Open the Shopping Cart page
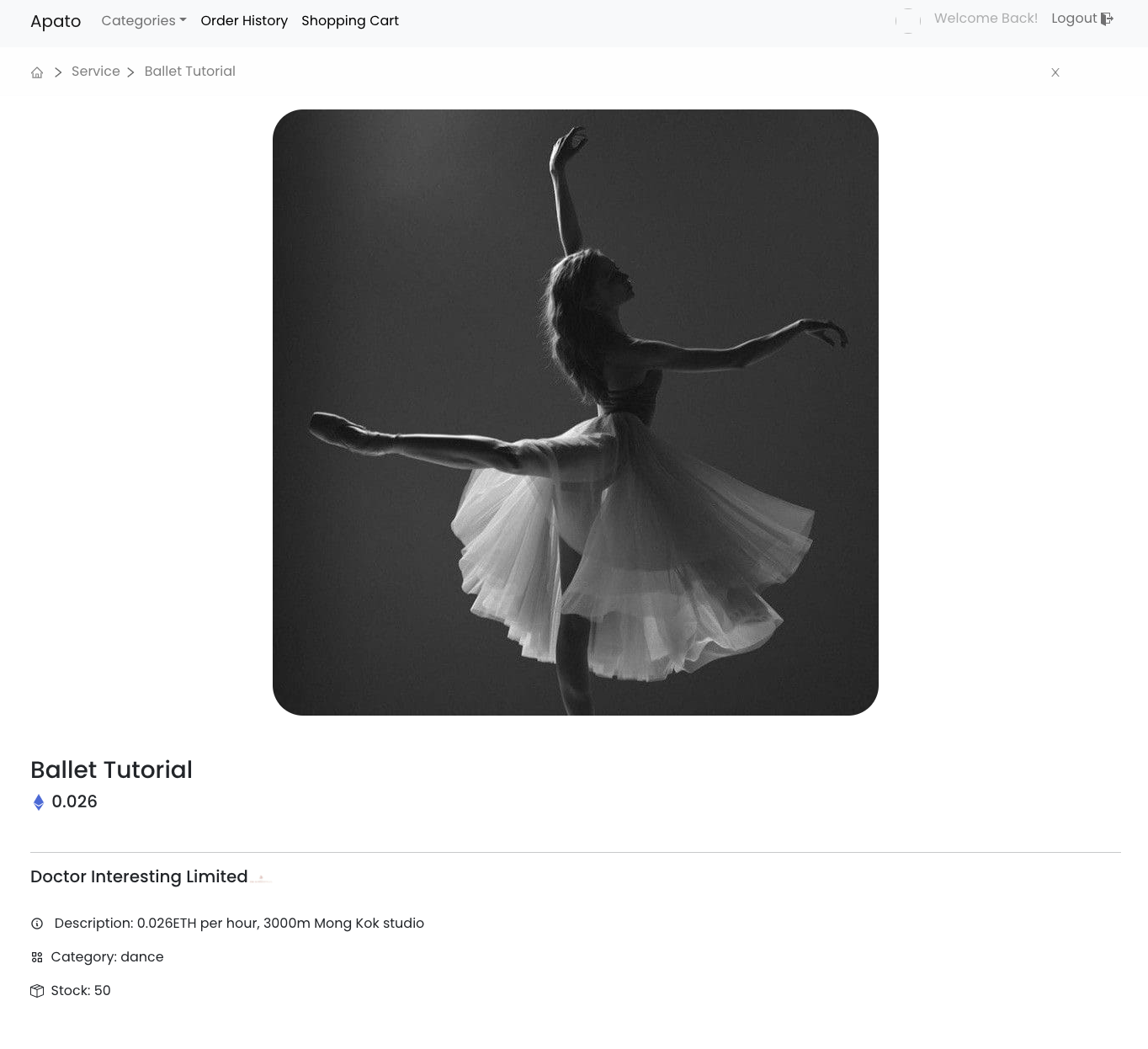Screen dimensions: 1148x1049 coord(349,20)
